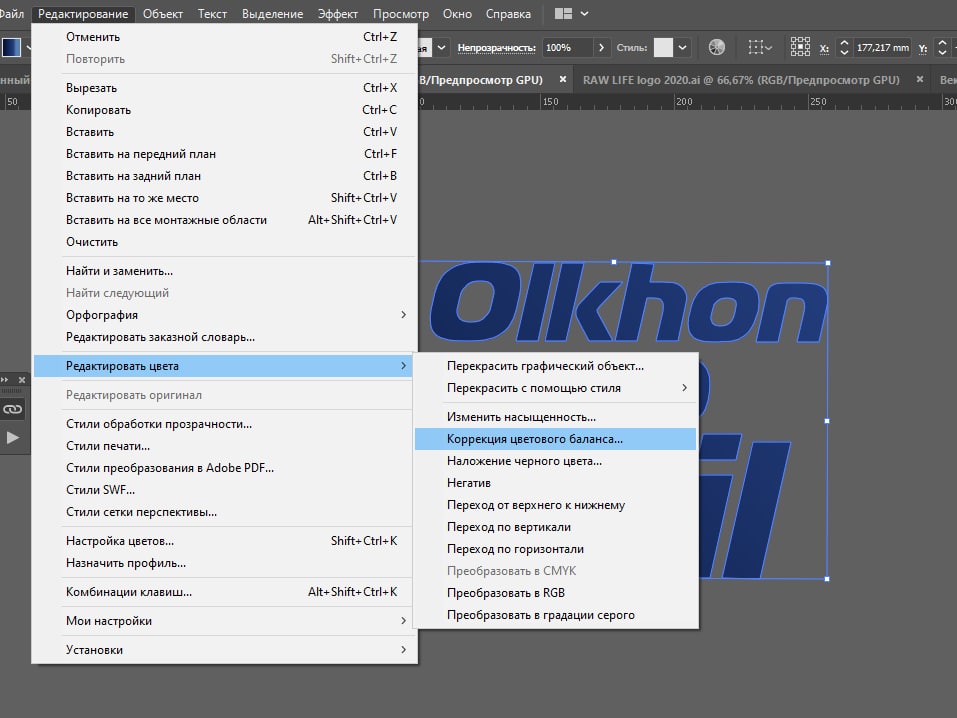This screenshot has height=718, width=957.
Task: Choose Преобразовать в градации серого
Action: [555, 615]
